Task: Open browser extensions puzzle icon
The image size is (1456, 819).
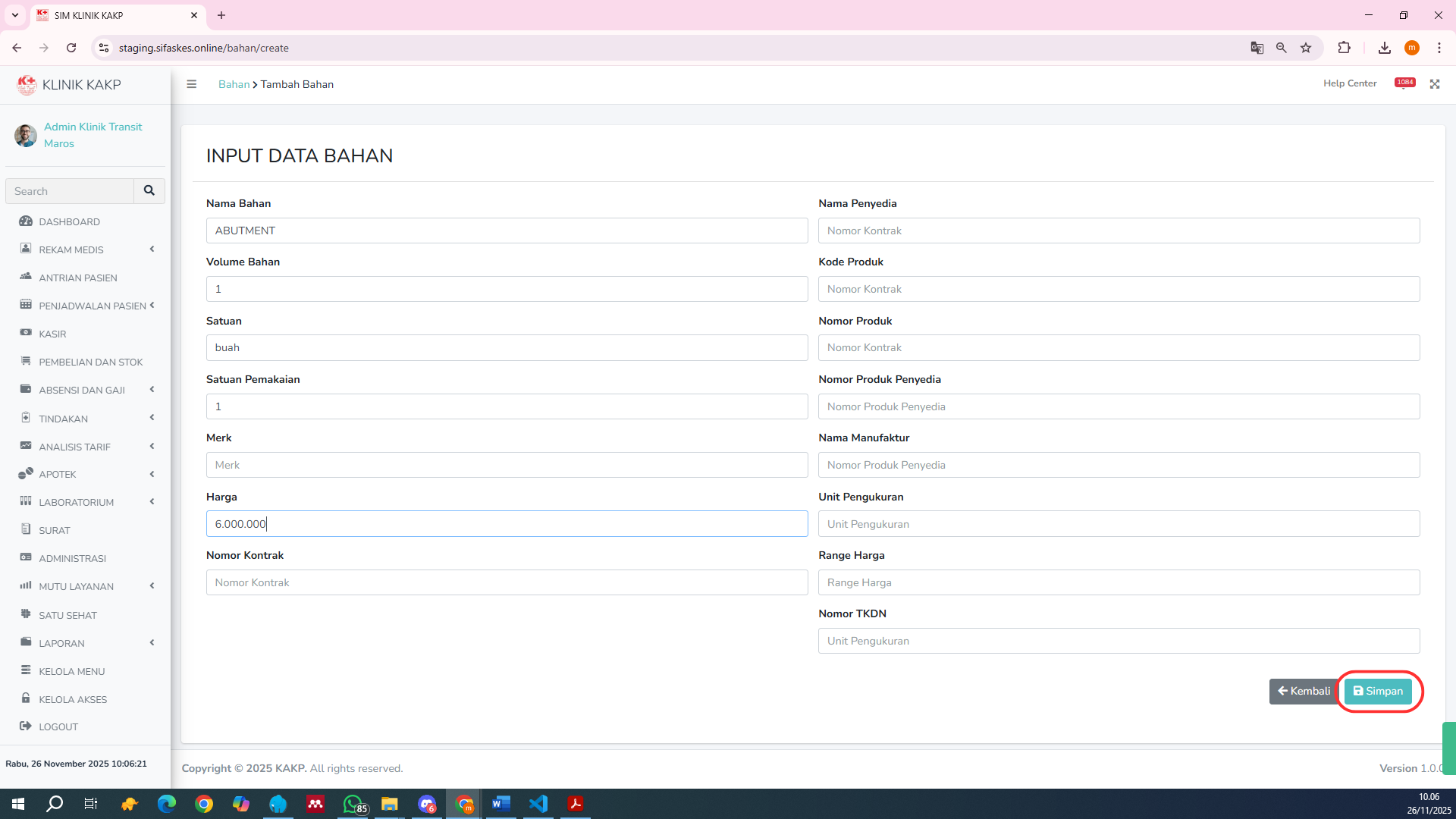Action: click(x=1344, y=48)
